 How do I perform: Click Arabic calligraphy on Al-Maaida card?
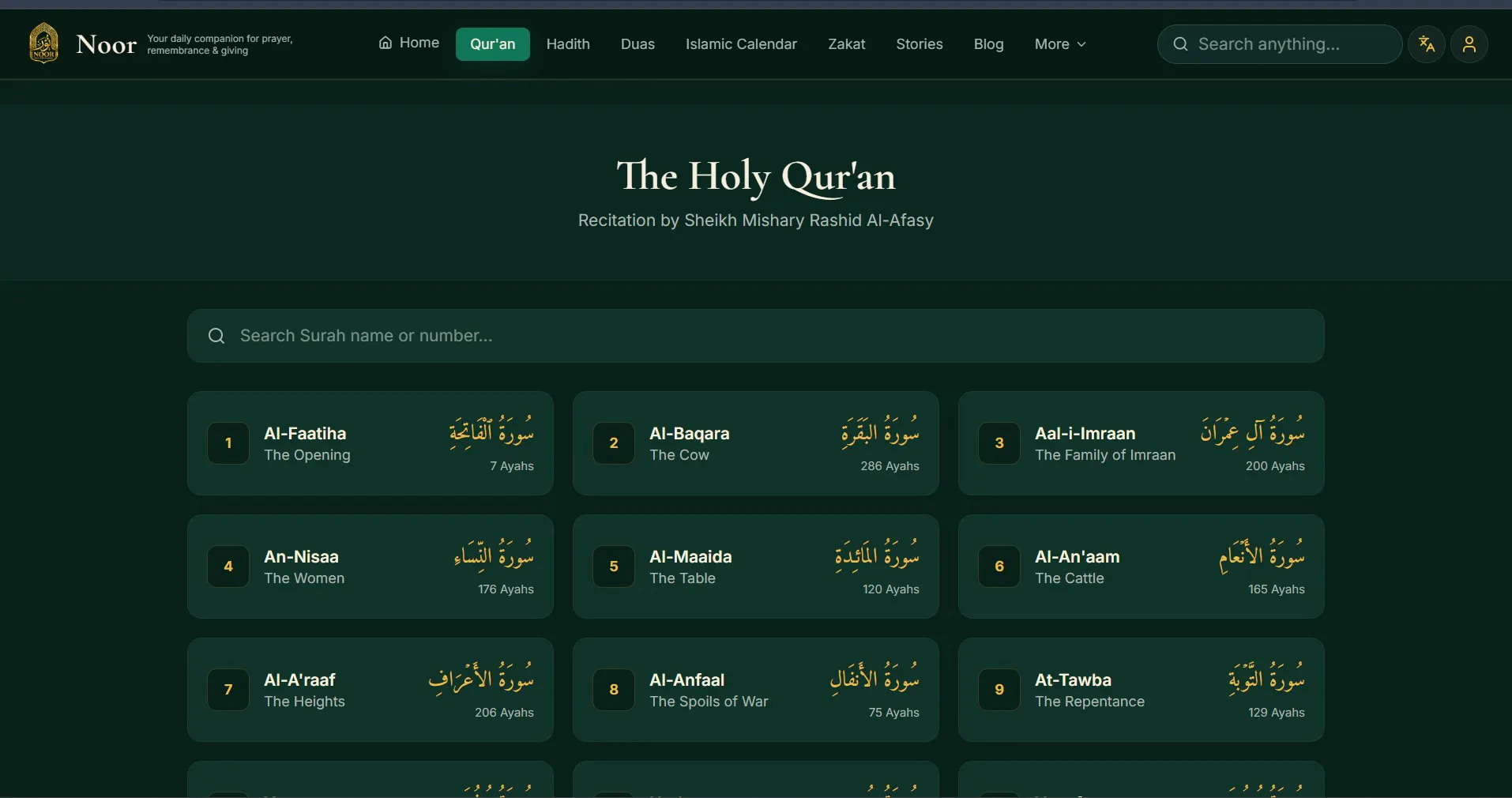(877, 555)
